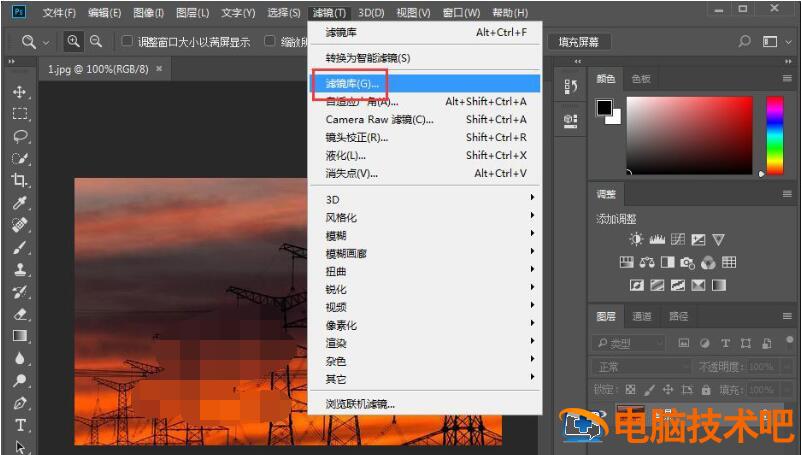Select the Horizontal Type tool

point(20,425)
